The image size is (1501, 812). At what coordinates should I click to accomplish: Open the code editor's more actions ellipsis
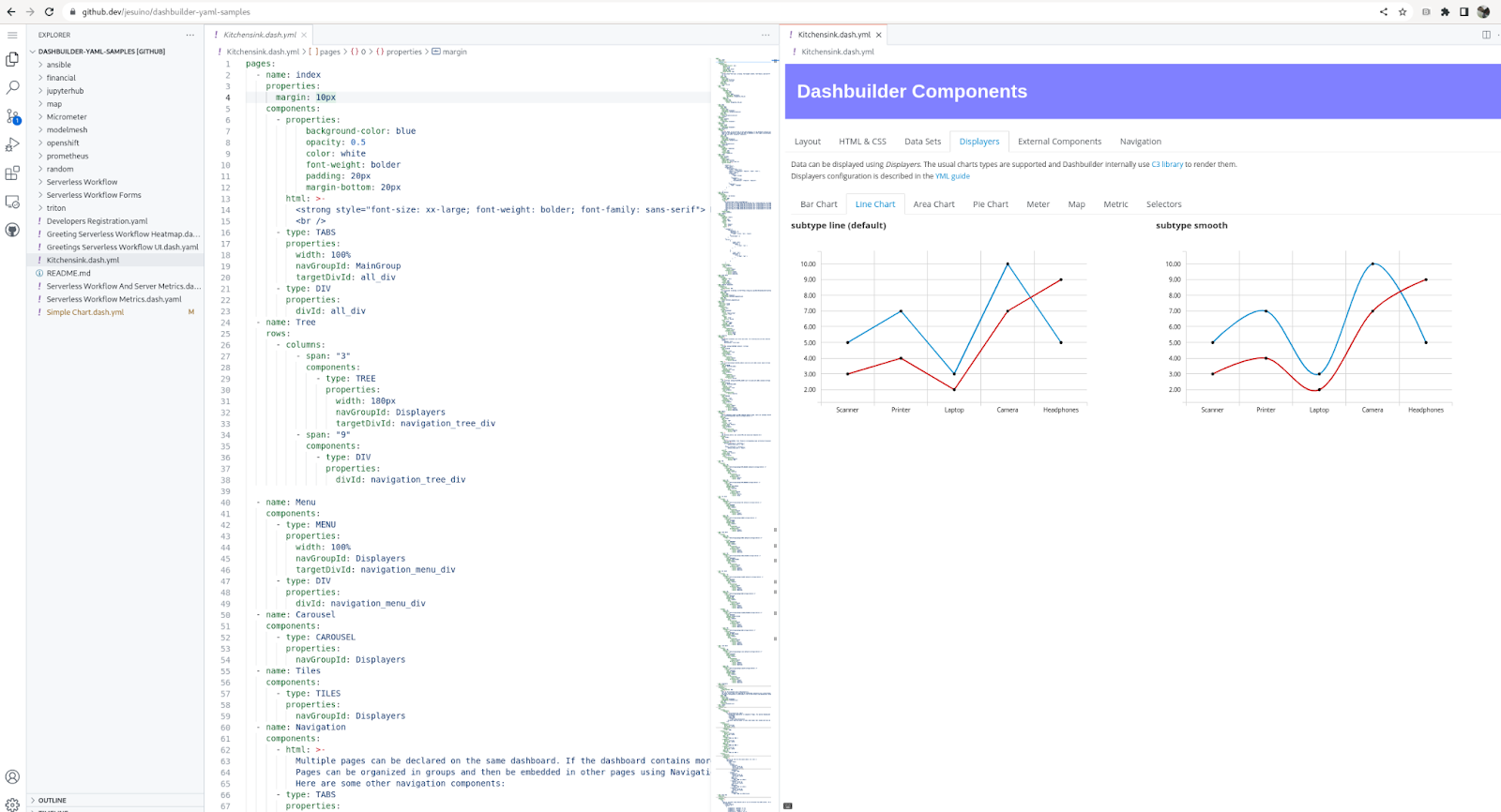point(766,35)
